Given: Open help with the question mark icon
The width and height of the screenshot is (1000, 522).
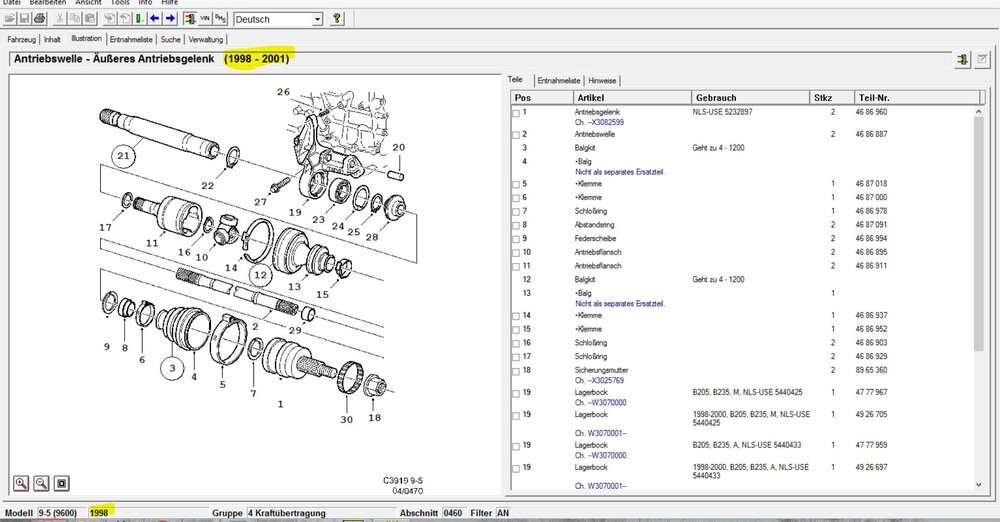Looking at the screenshot, I should tap(337, 19).
